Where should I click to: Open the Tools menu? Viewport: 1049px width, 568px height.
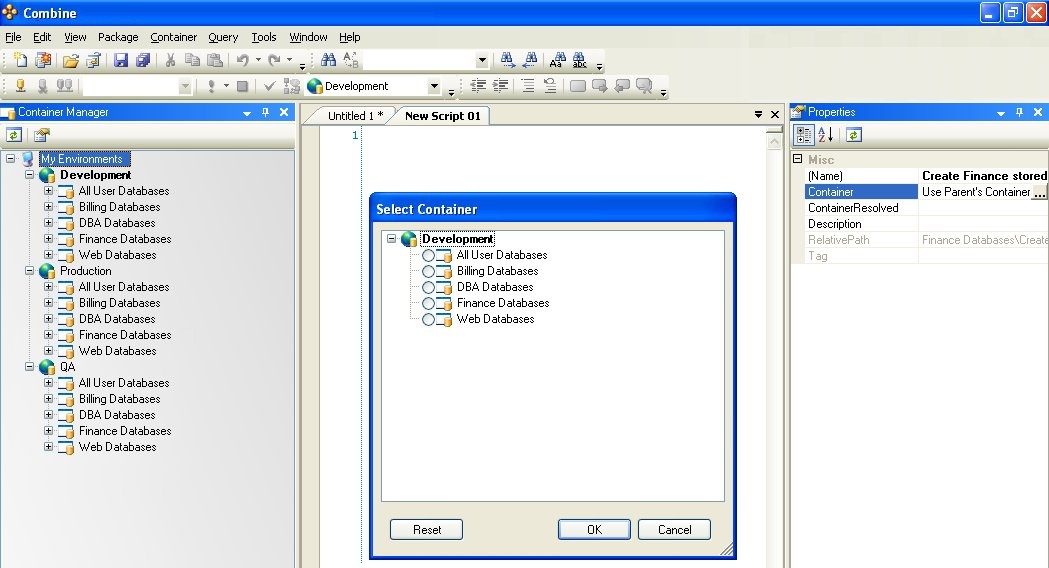pyautogui.click(x=264, y=37)
